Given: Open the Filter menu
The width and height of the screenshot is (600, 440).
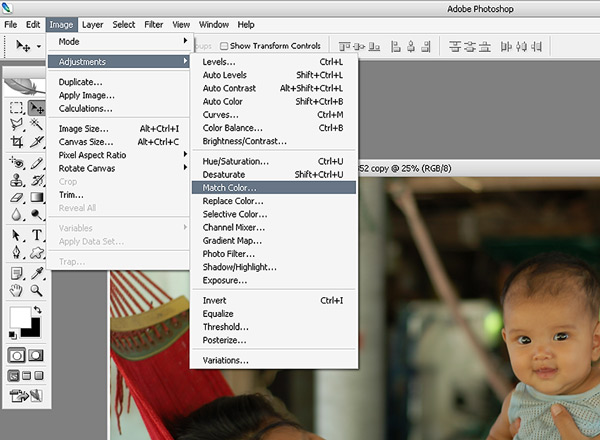Looking at the screenshot, I should pos(154,24).
